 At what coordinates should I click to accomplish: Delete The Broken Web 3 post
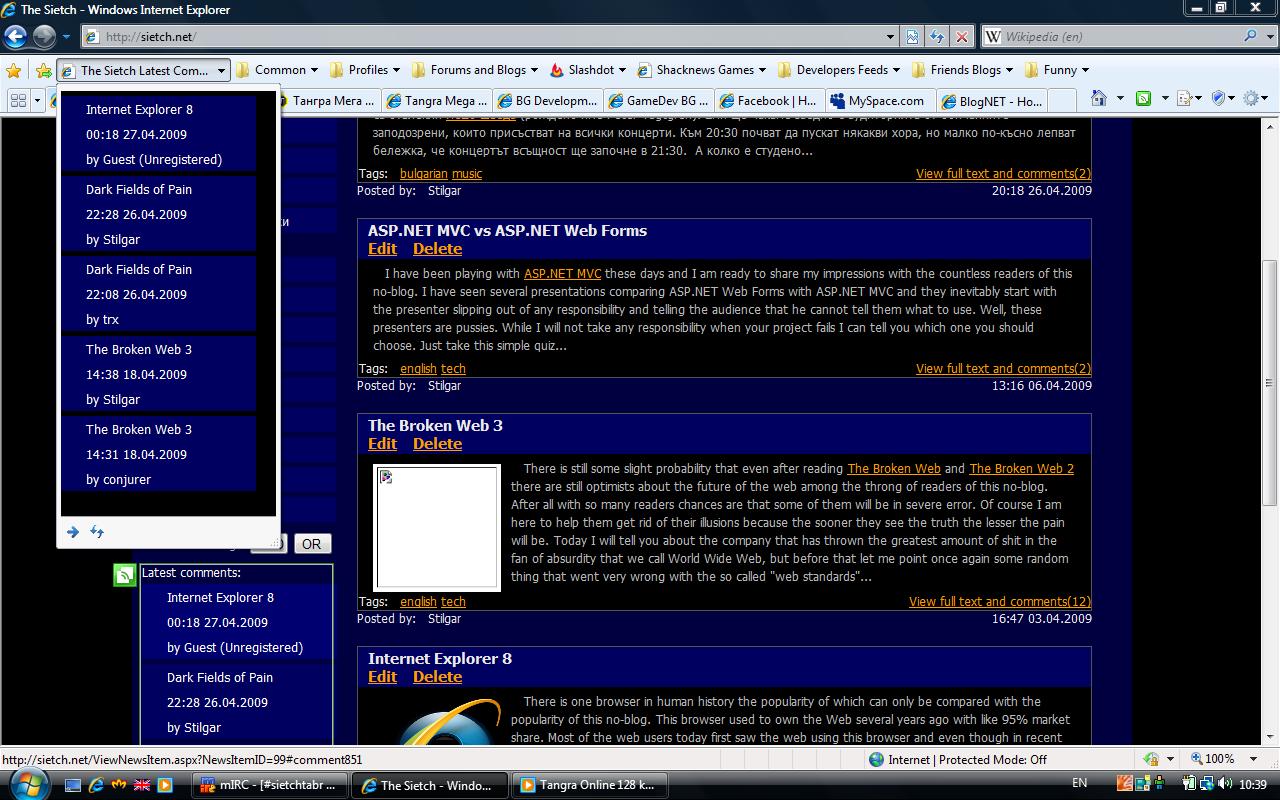click(x=437, y=444)
